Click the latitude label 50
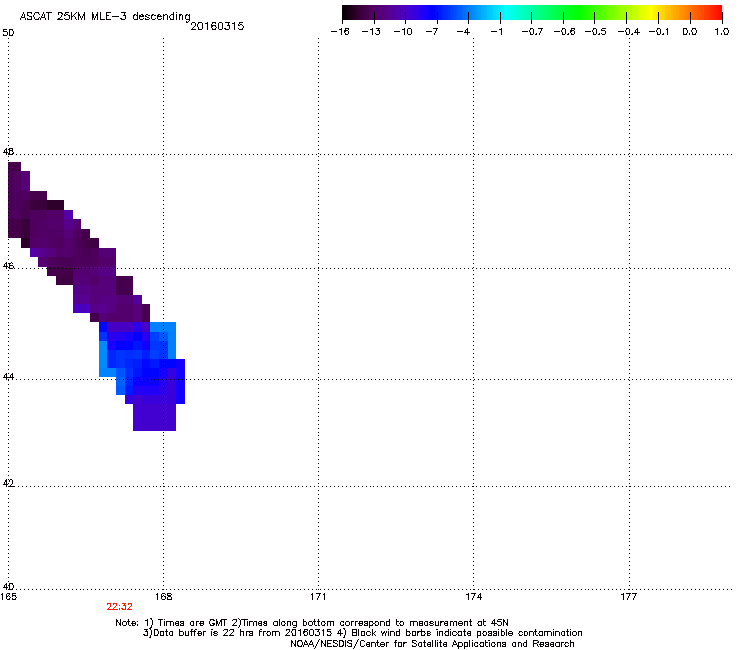 tap(8, 33)
